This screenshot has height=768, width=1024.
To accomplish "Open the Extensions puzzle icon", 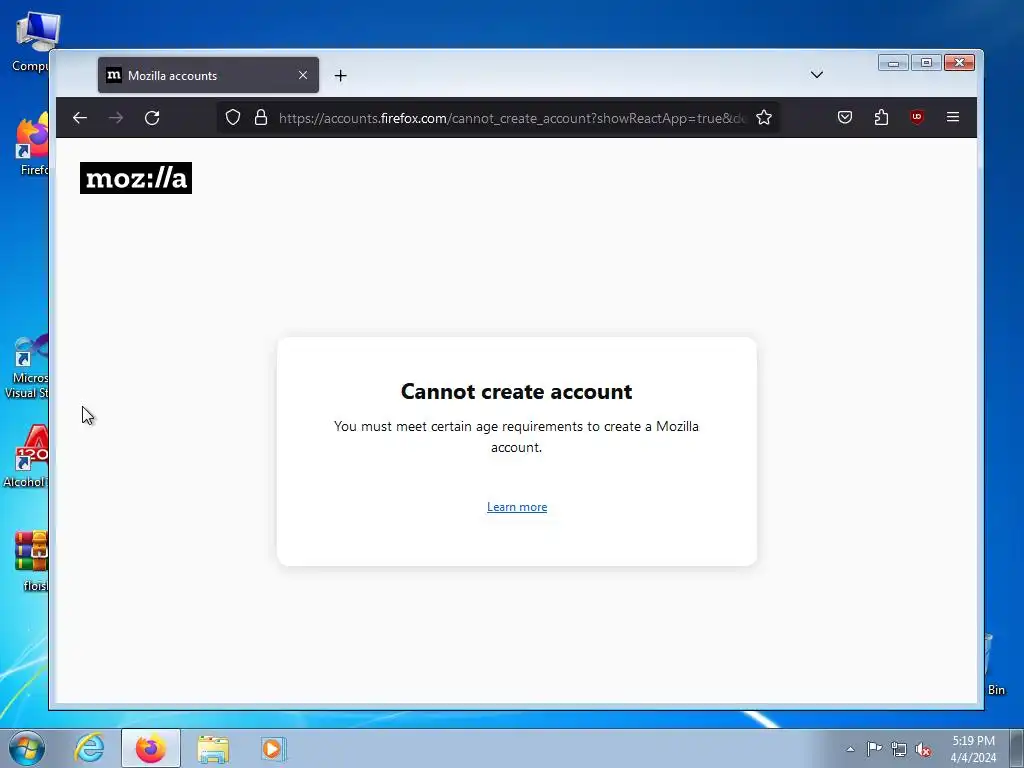I will [881, 118].
